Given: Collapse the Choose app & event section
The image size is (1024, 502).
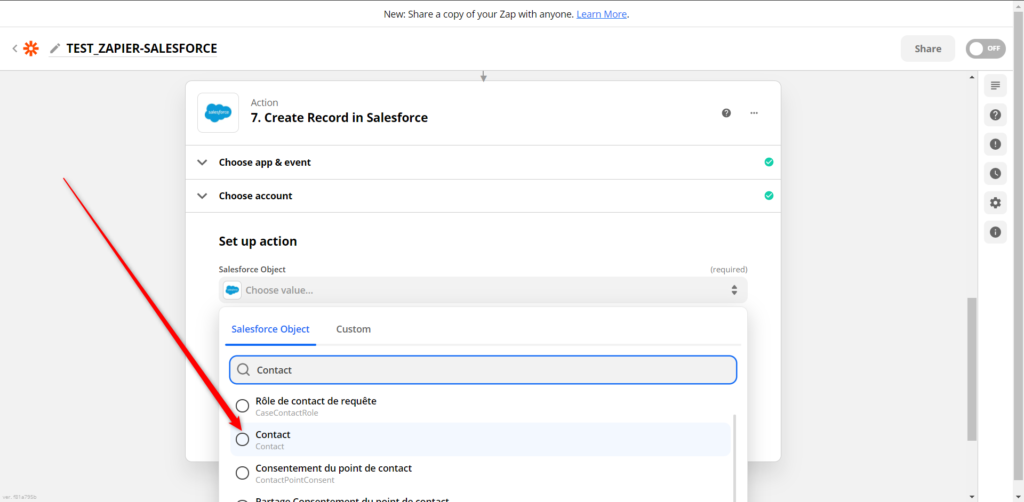Looking at the screenshot, I should (202, 162).
